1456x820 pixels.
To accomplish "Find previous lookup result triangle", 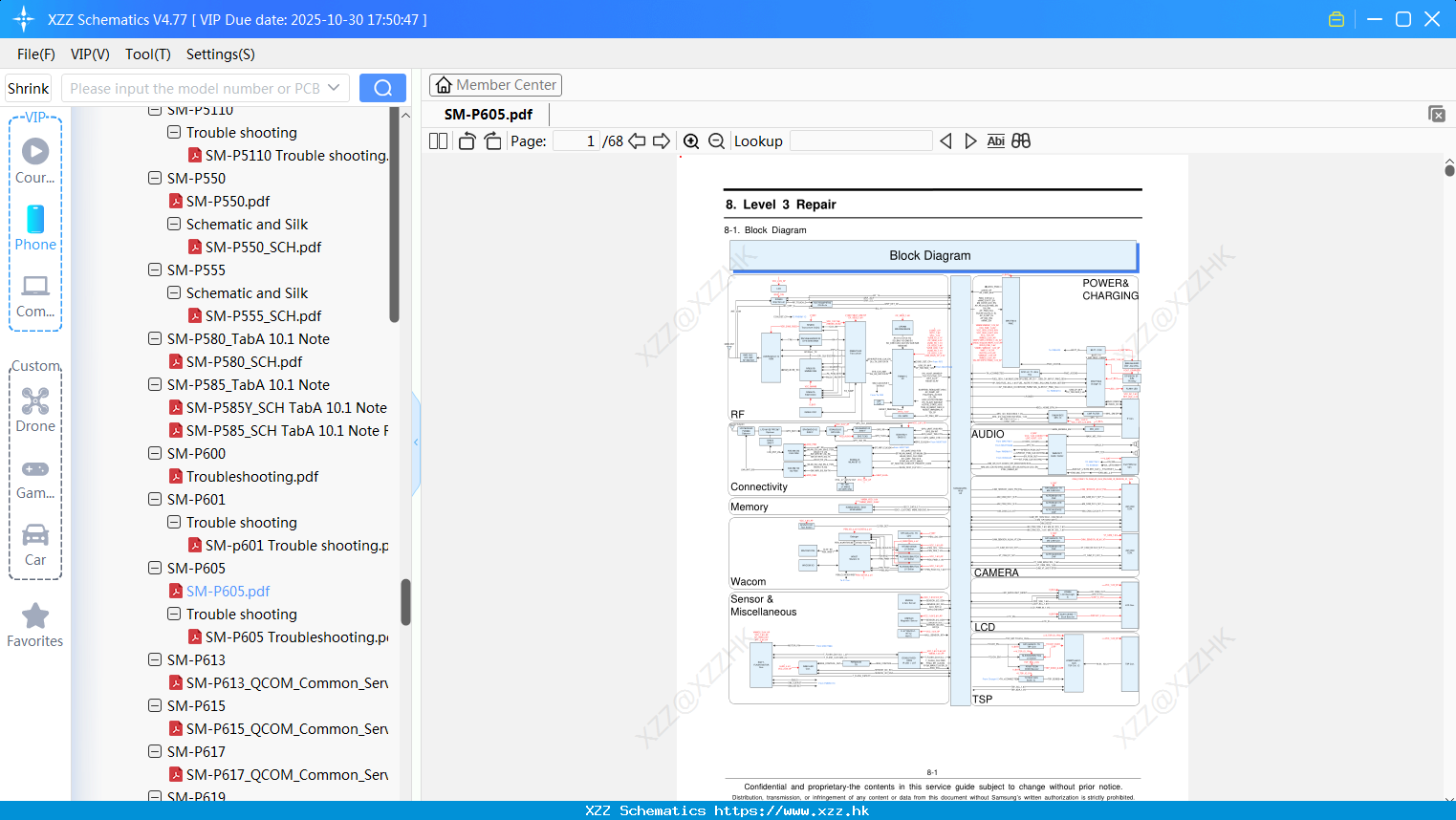I will tap(945, 140).
